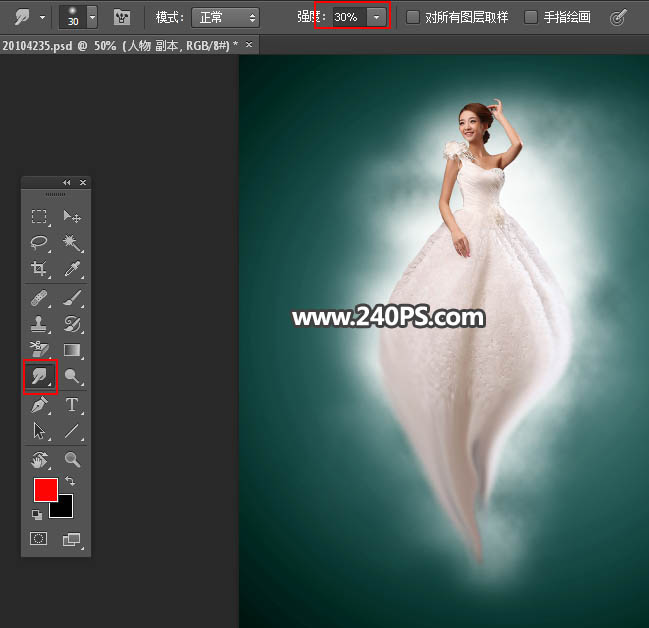Choose the Magic Wand tool
The height and width of the screenshot is (628, 649).
[72, 242]
